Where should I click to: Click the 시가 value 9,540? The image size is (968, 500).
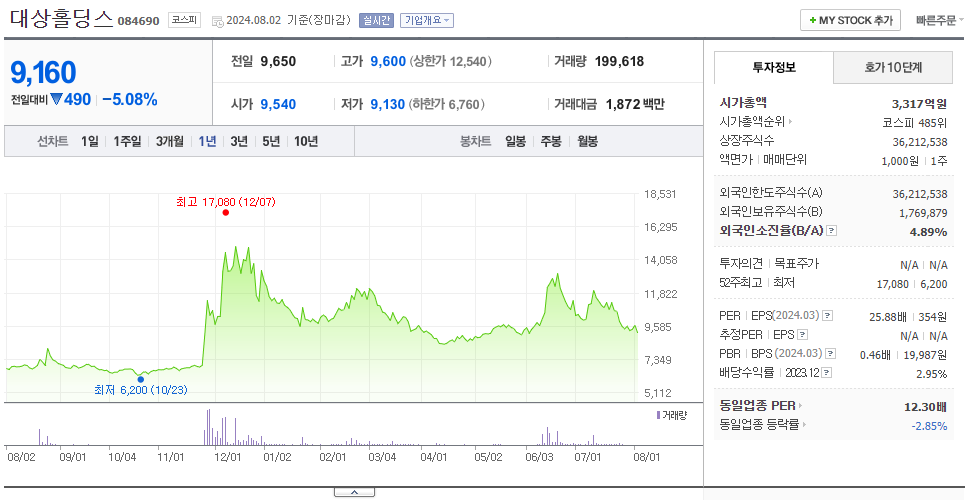[x=278, y=104]
